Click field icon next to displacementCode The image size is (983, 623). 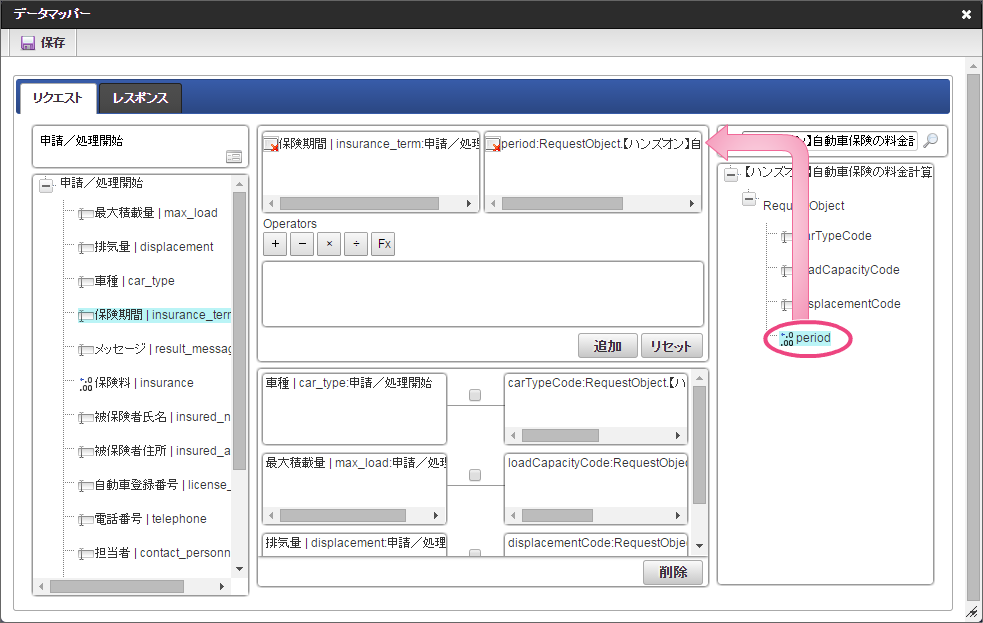pos(787,305)
